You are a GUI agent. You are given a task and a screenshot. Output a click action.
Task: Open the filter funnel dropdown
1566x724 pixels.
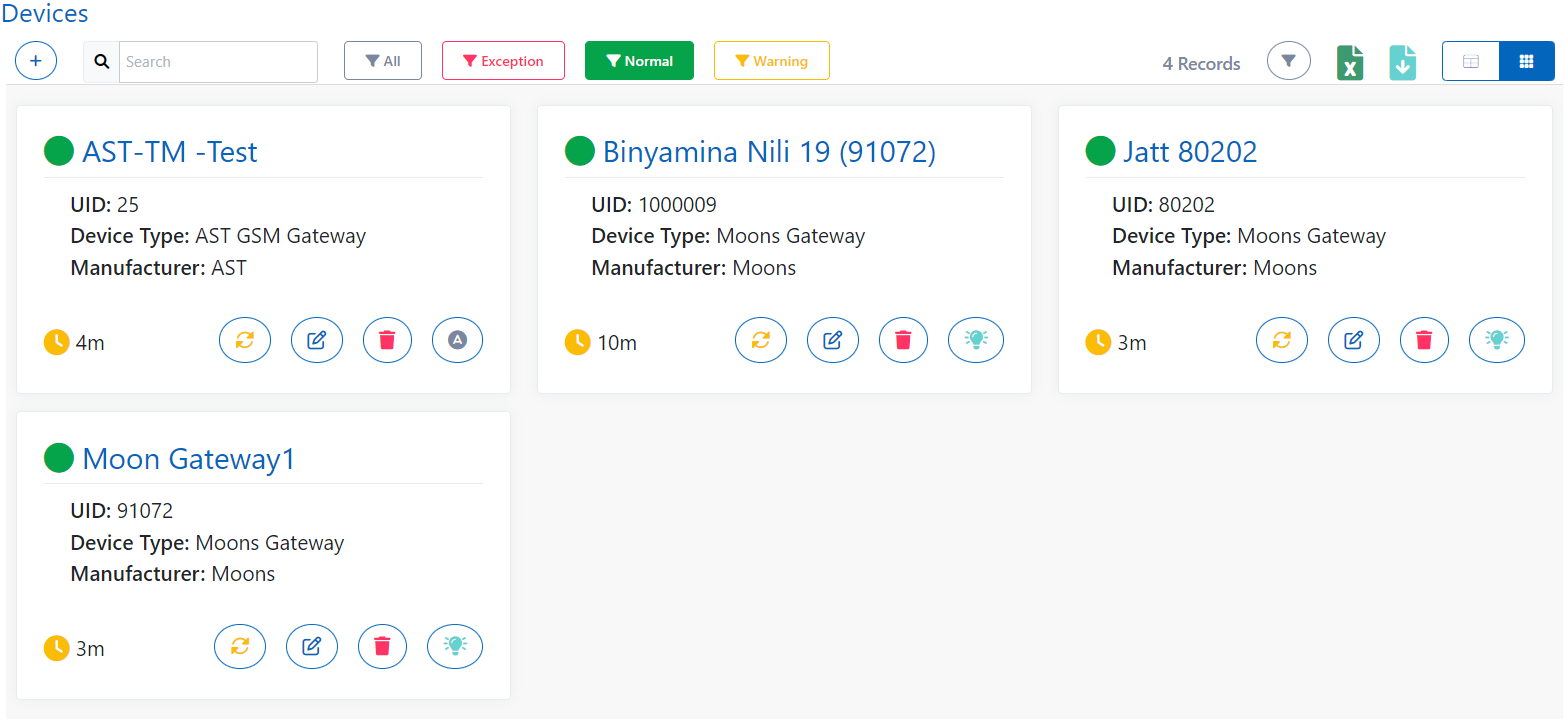click(1288, 60)
